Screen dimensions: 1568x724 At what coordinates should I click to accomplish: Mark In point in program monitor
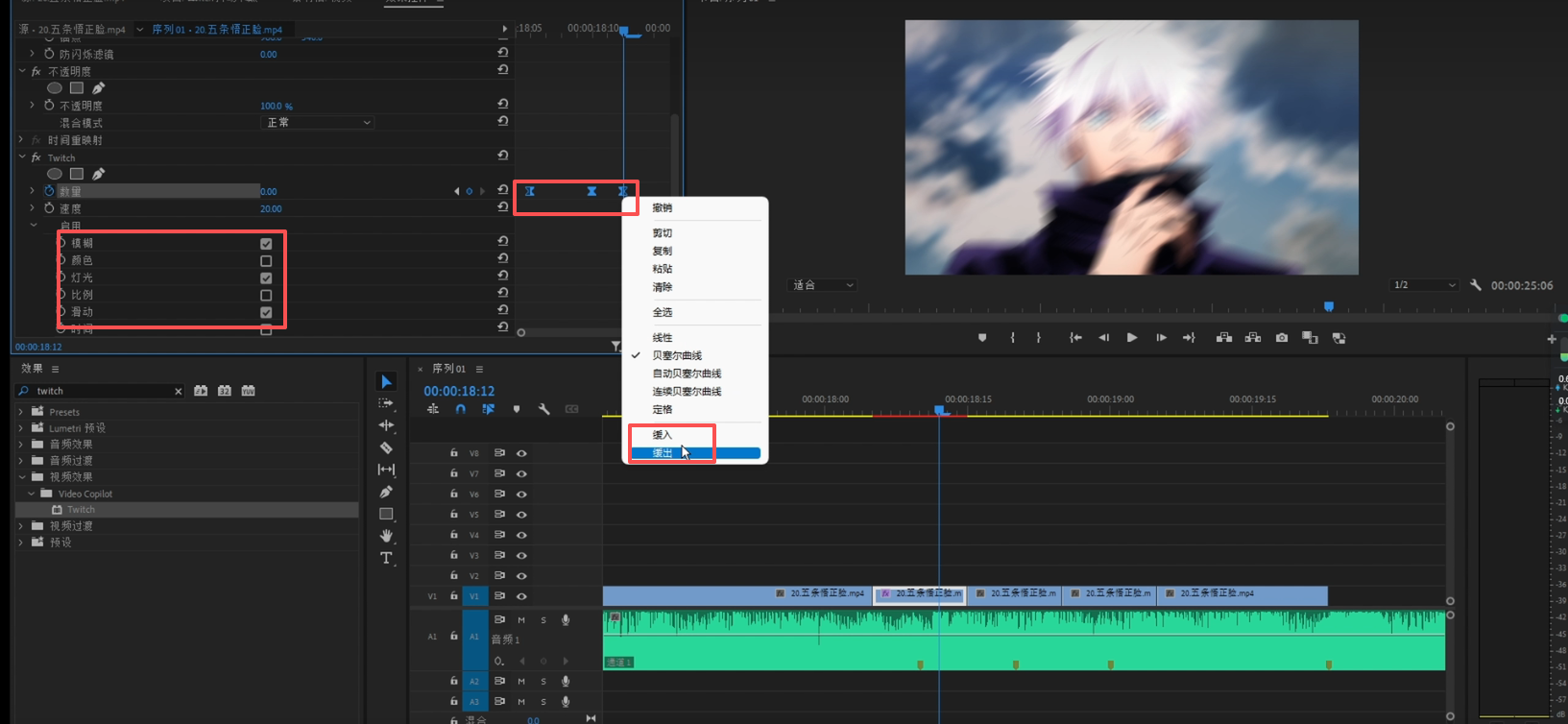(x=1012, y=338)
